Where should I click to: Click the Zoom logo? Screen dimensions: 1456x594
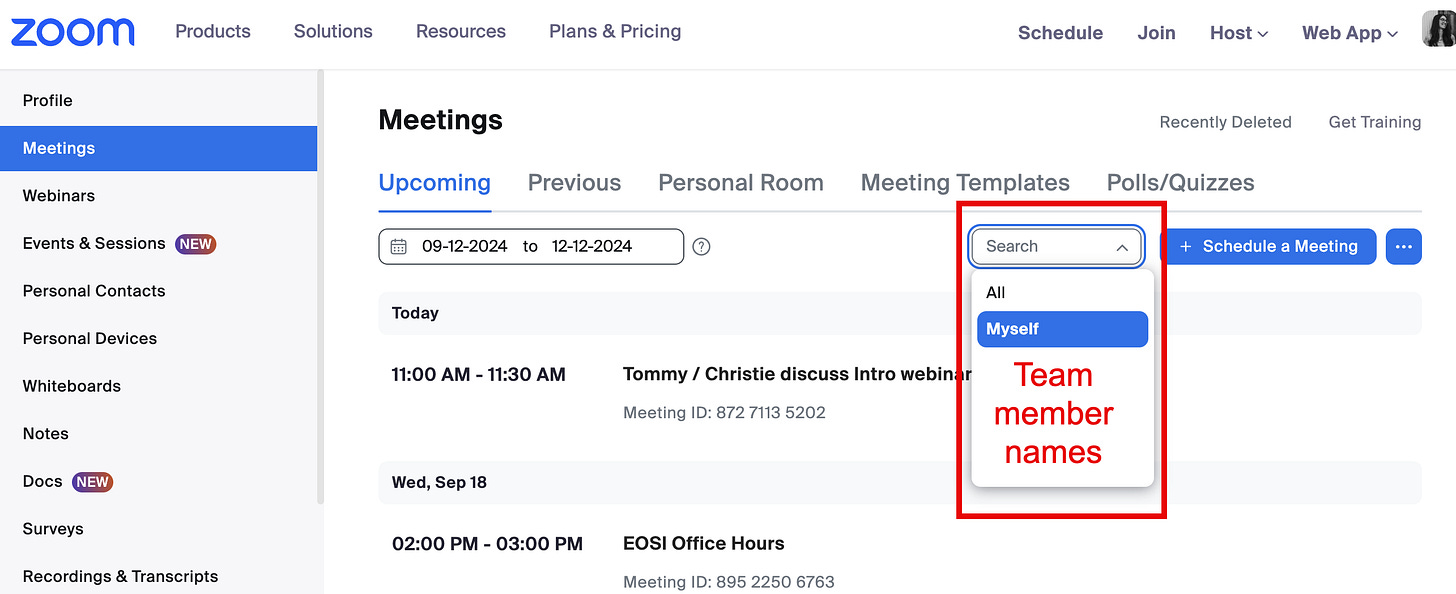[72, 32]
